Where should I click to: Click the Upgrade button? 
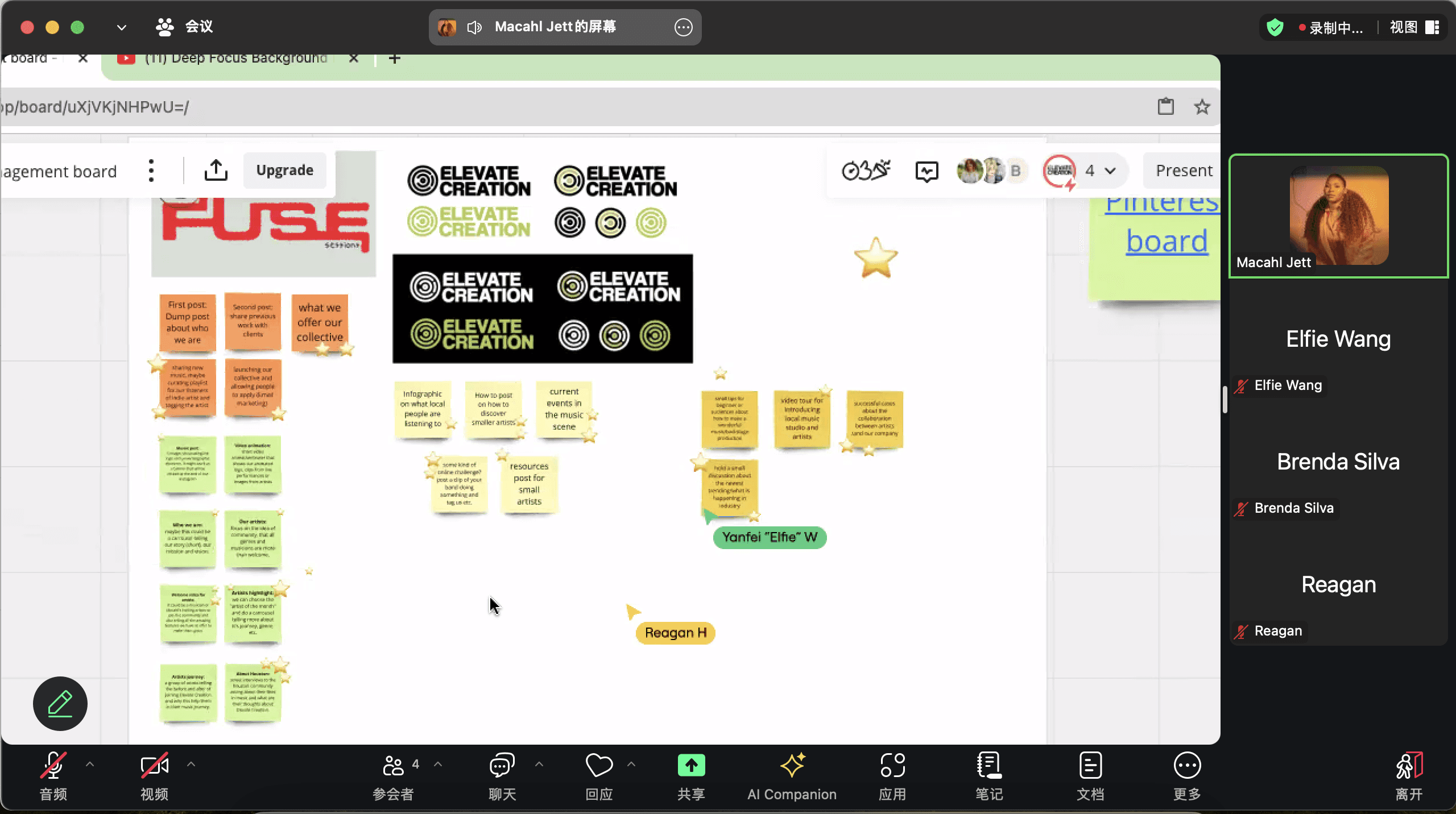point(284,170)
